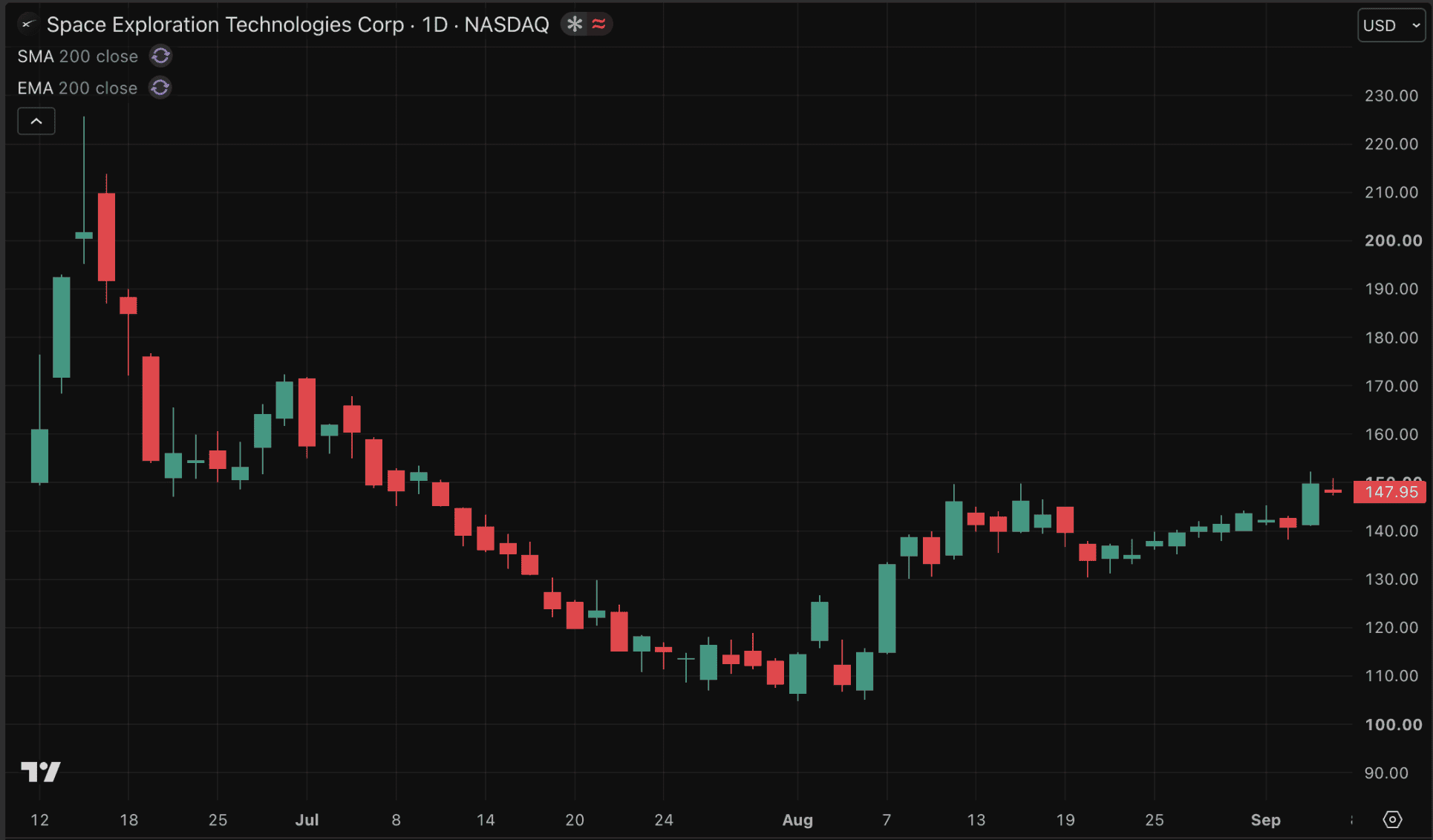1433x840 pixels.
Task: Click the NASDAQ exchange text
Action: point(506,24)
